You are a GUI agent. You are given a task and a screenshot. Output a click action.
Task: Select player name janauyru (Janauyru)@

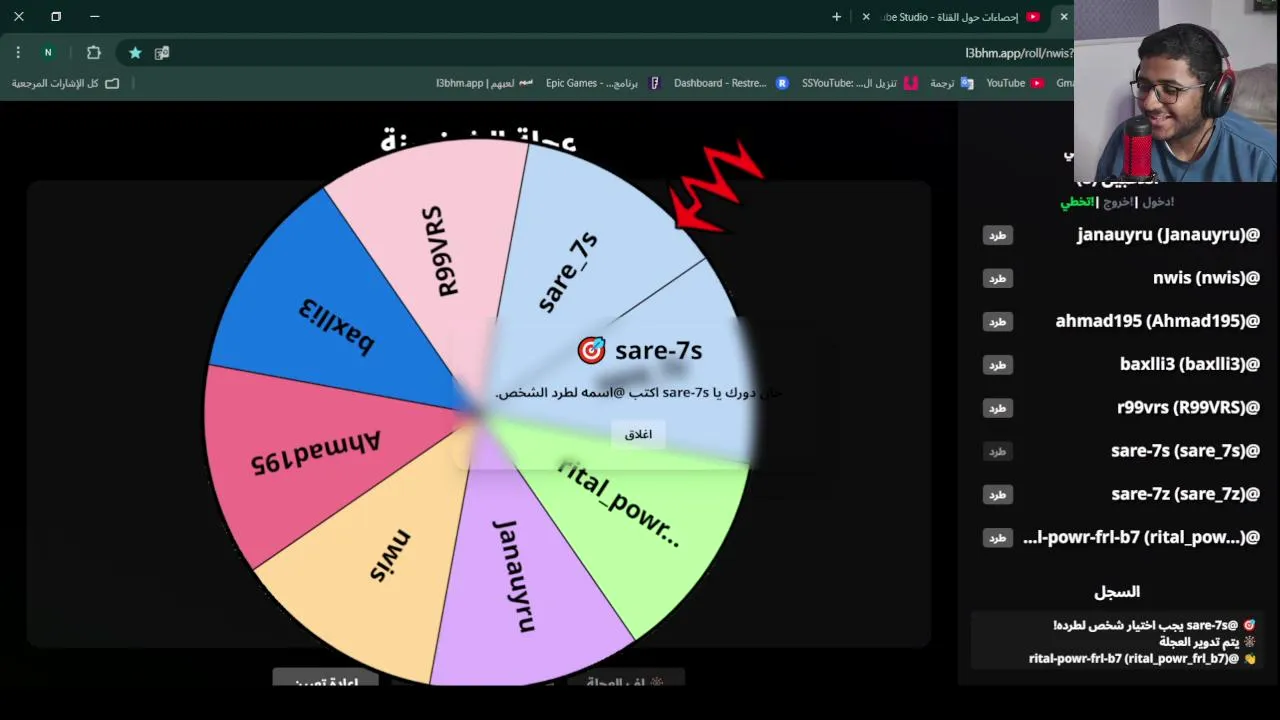pyautogui.click(x=1168, y=235)
